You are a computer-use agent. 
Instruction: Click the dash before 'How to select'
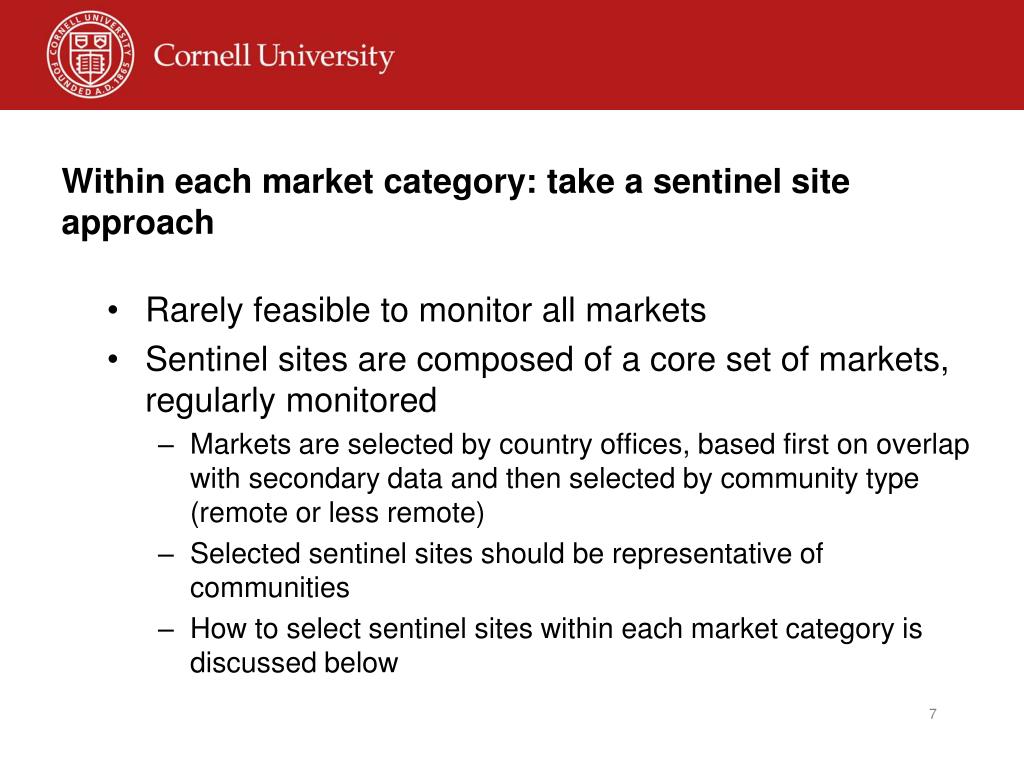pyautogui.click(x=167, y=630)
